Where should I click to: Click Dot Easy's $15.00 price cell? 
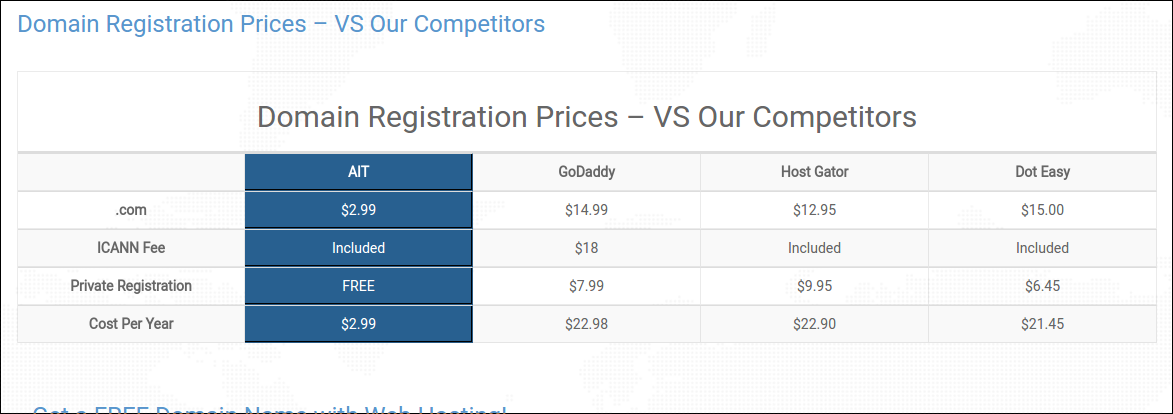coord(1042,210)
